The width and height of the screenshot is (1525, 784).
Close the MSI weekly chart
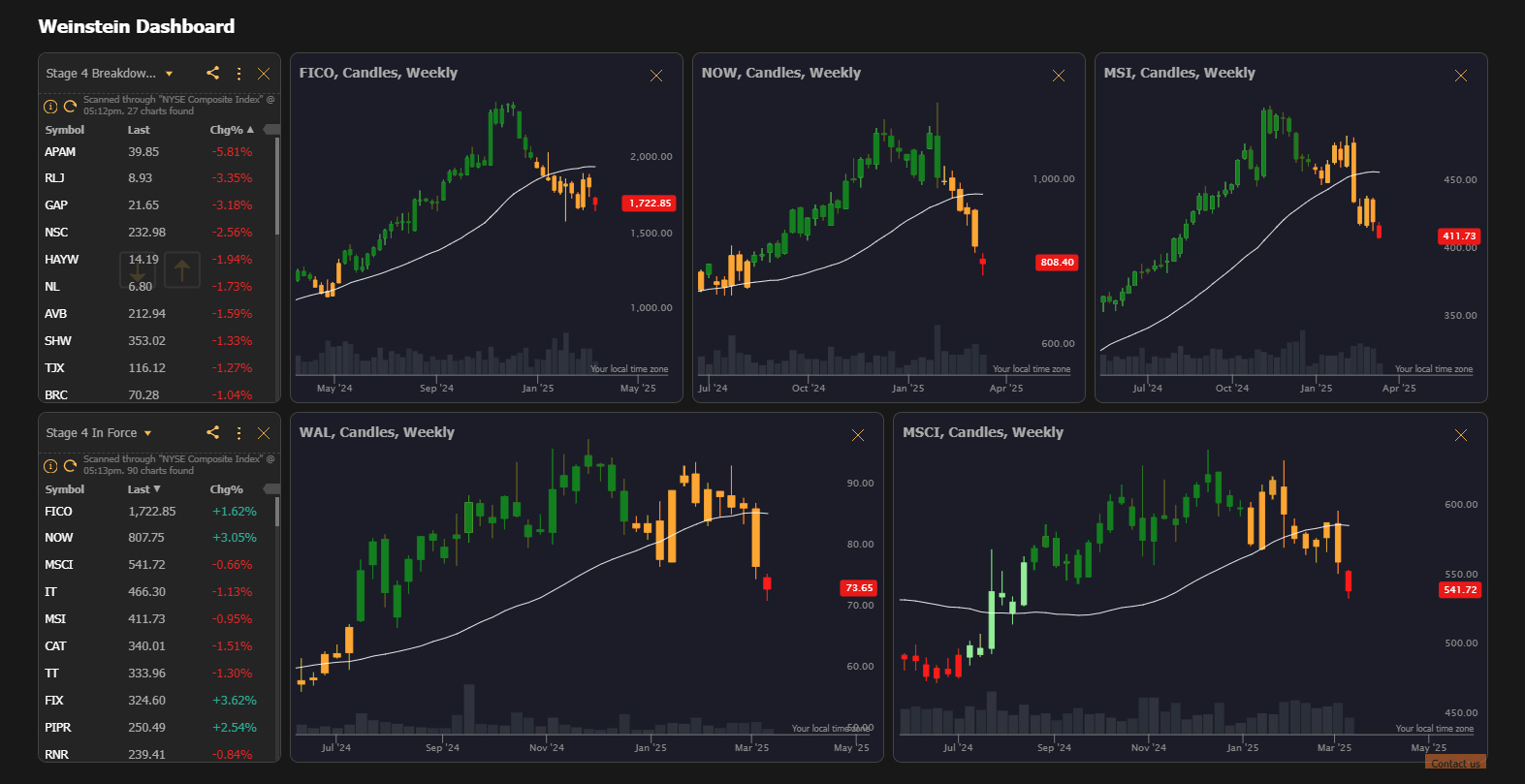[1461, 76]
